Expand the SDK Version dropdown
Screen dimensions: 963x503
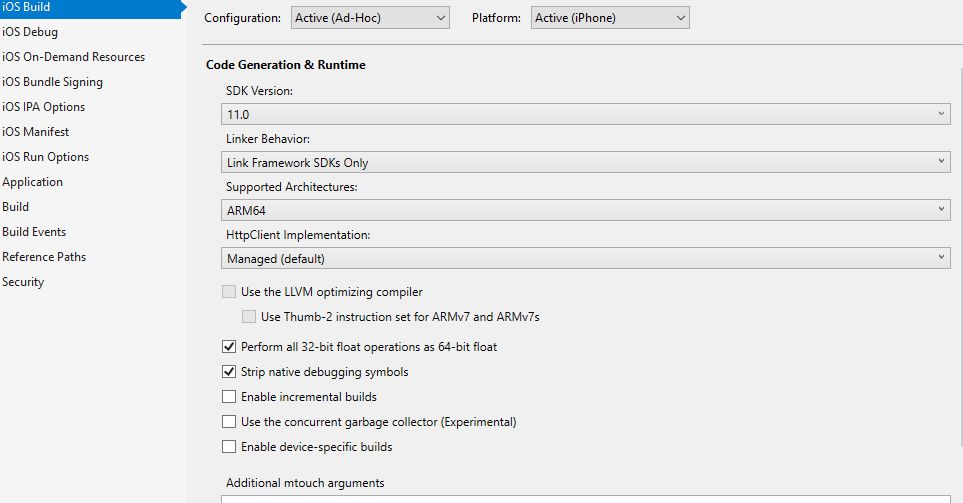[585, 115]
